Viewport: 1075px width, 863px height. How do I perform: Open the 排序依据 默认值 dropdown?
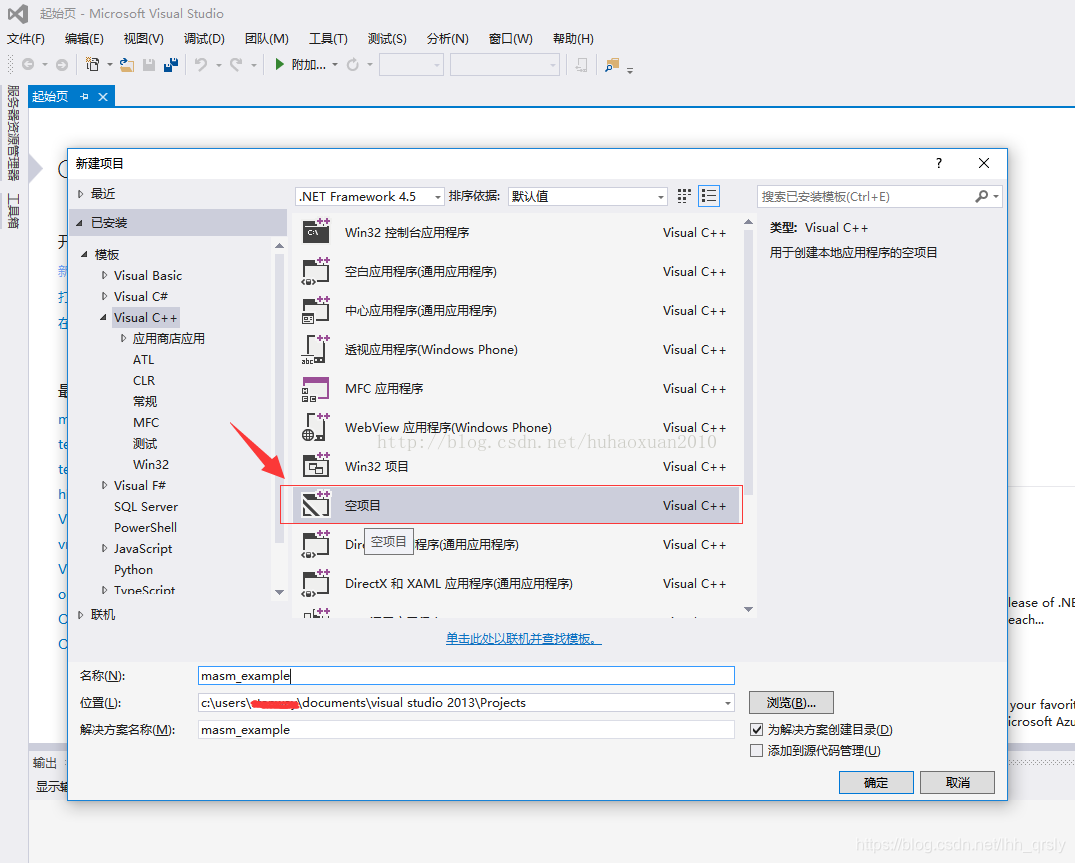588,197
